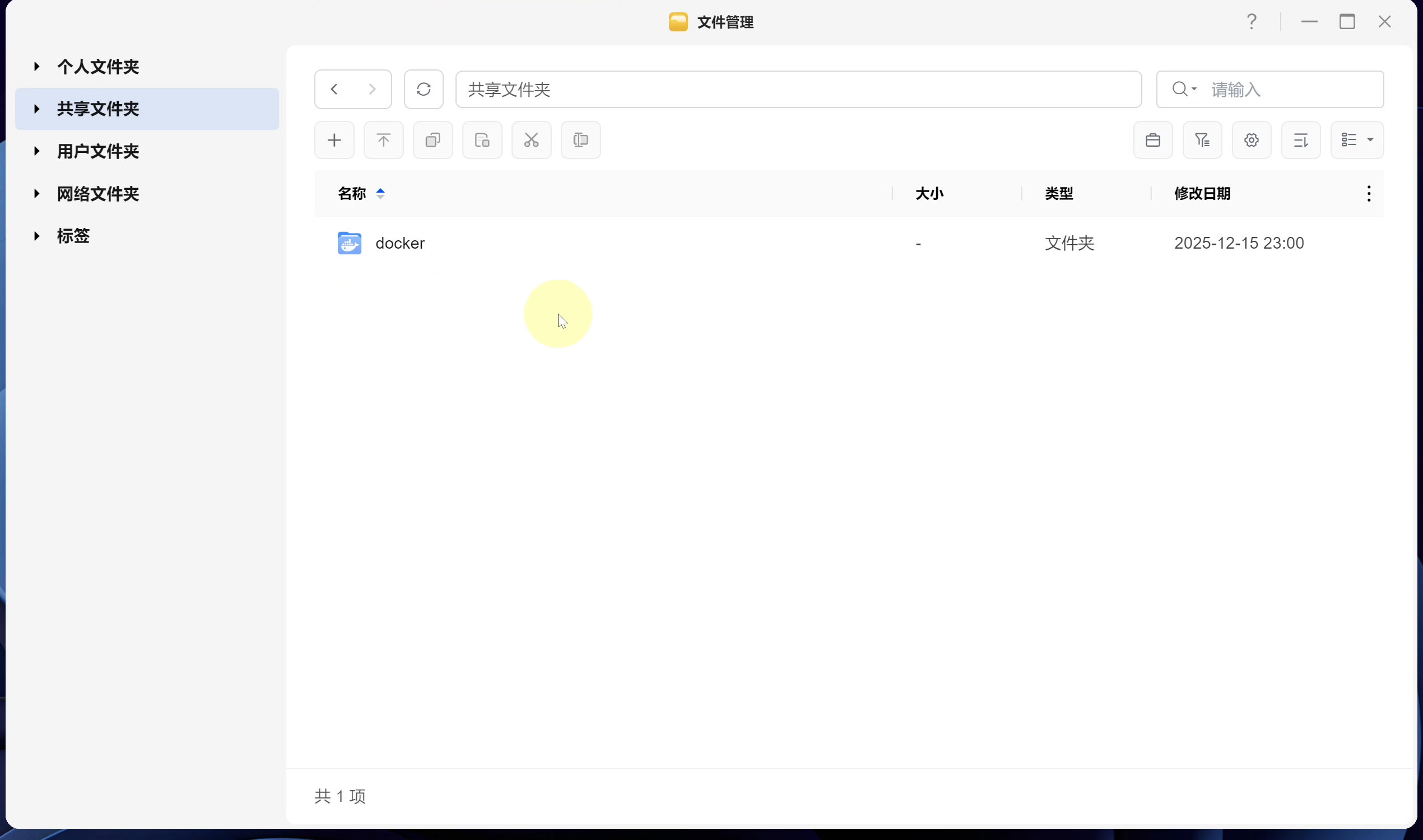The height and width of the screenshot is (840, 1423).
Task: Click the 文件夹 type cell of docker
Action: (1069, 243)
